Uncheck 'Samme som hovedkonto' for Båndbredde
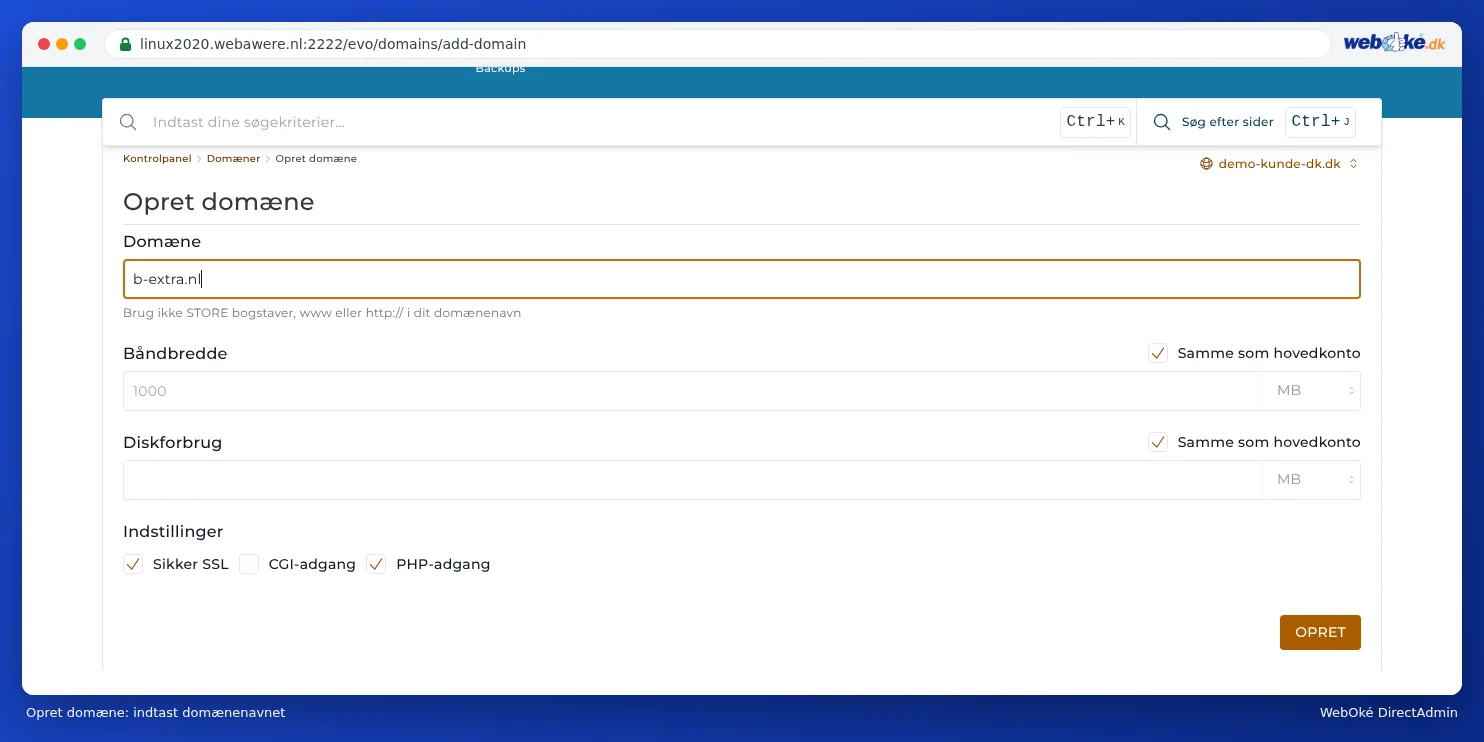Screen dimensions: 1484x742 (1158, 353)
